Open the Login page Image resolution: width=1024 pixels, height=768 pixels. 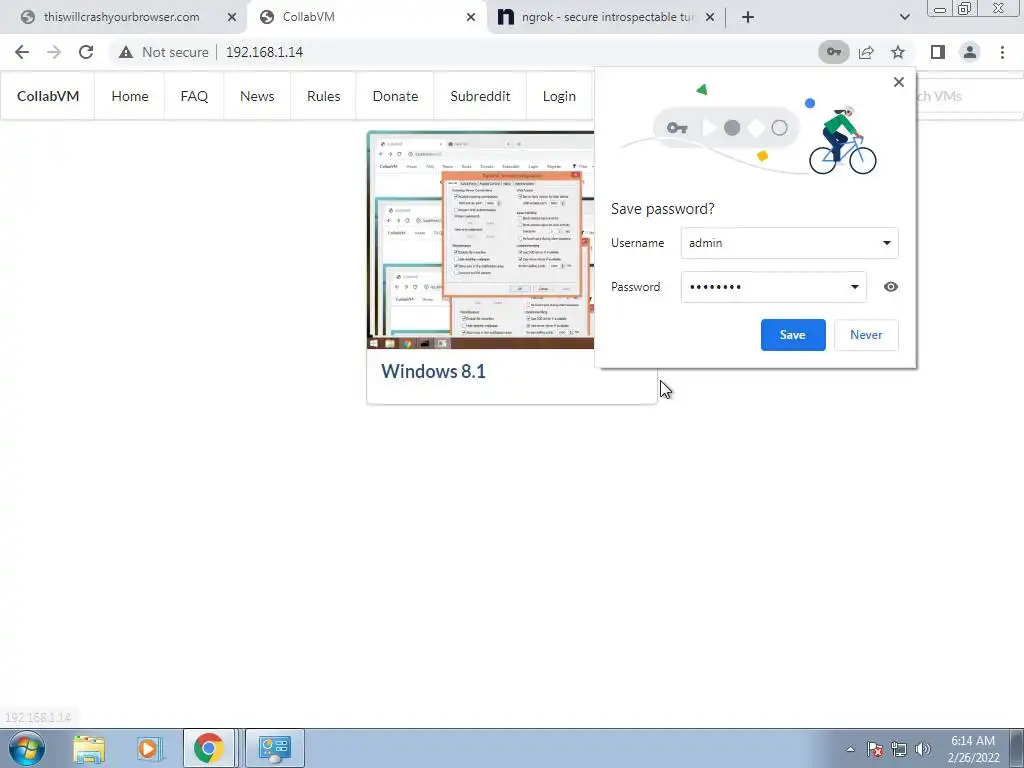coord(559,96)
